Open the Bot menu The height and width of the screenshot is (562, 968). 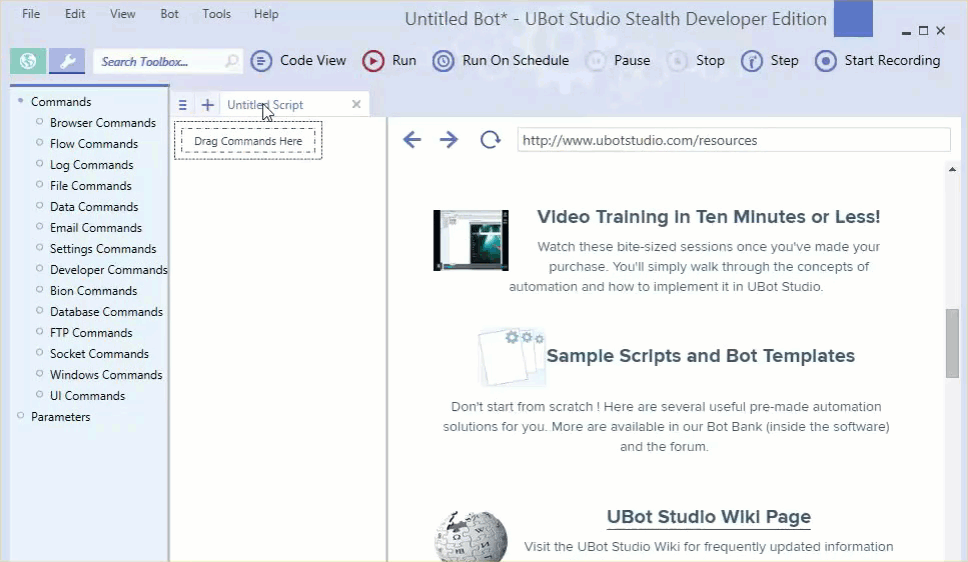tap(169, 14)
